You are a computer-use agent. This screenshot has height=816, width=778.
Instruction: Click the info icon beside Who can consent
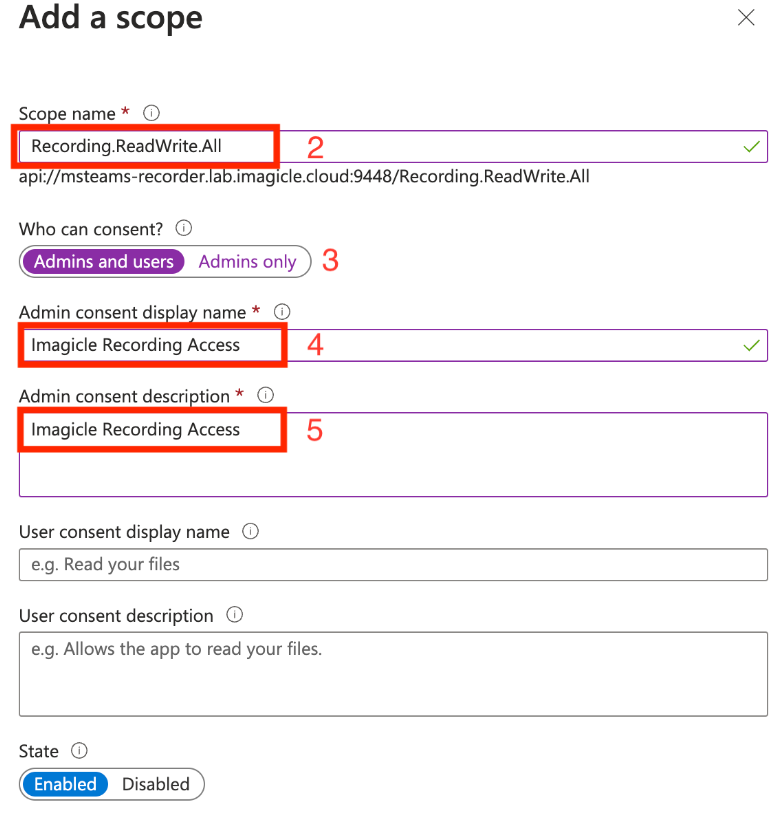[x=184, y=228]
